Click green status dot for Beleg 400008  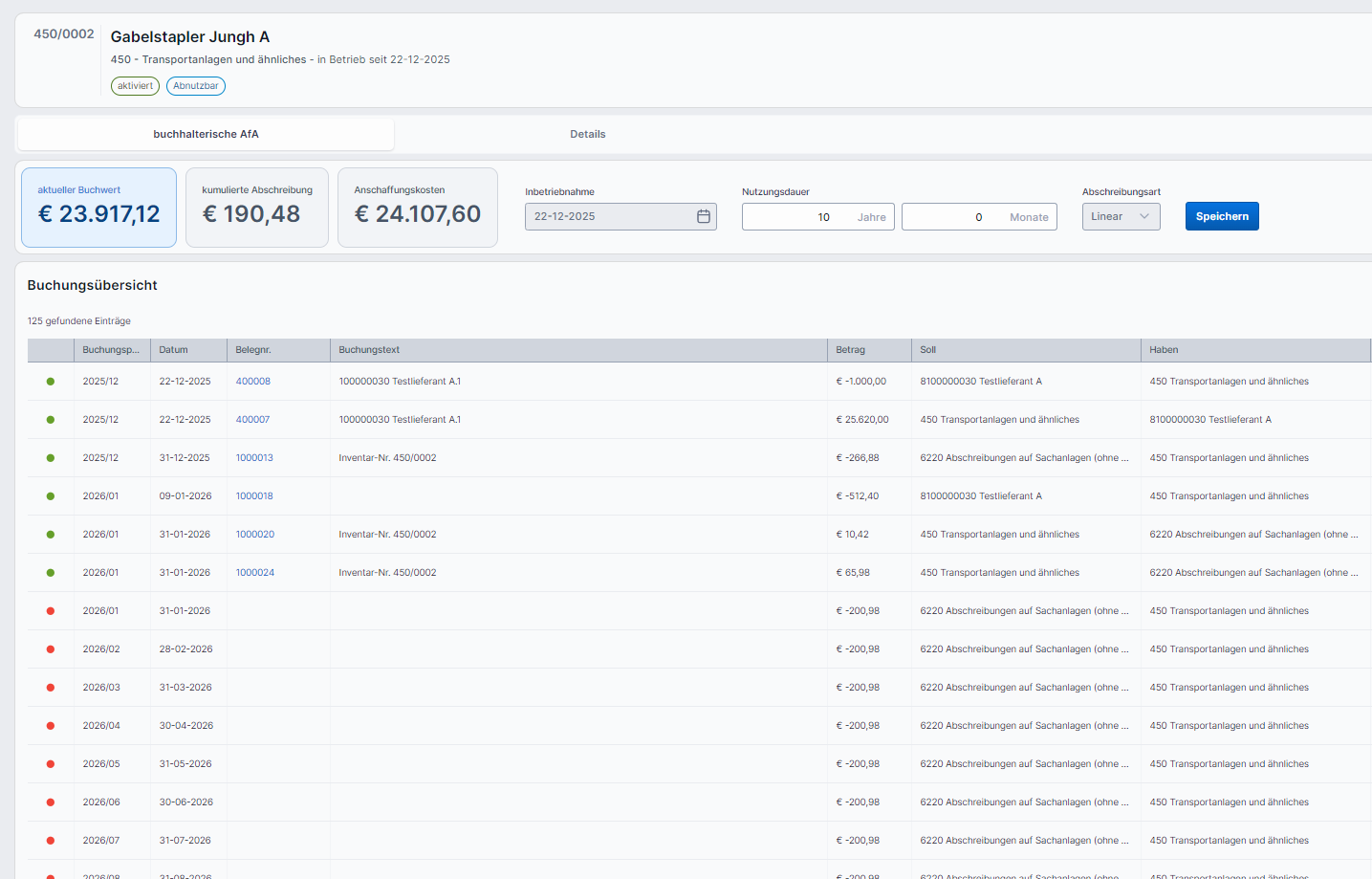coord(51,382)
